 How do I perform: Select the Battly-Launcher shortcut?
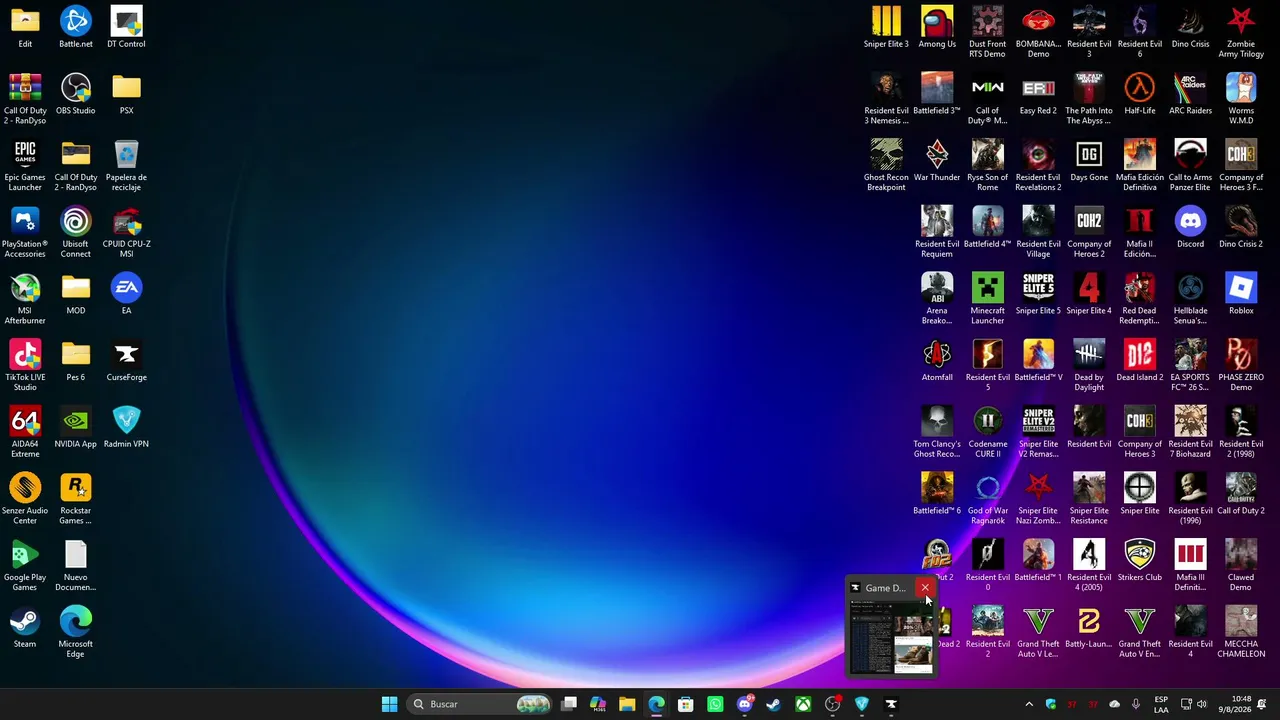[1089, 627]
